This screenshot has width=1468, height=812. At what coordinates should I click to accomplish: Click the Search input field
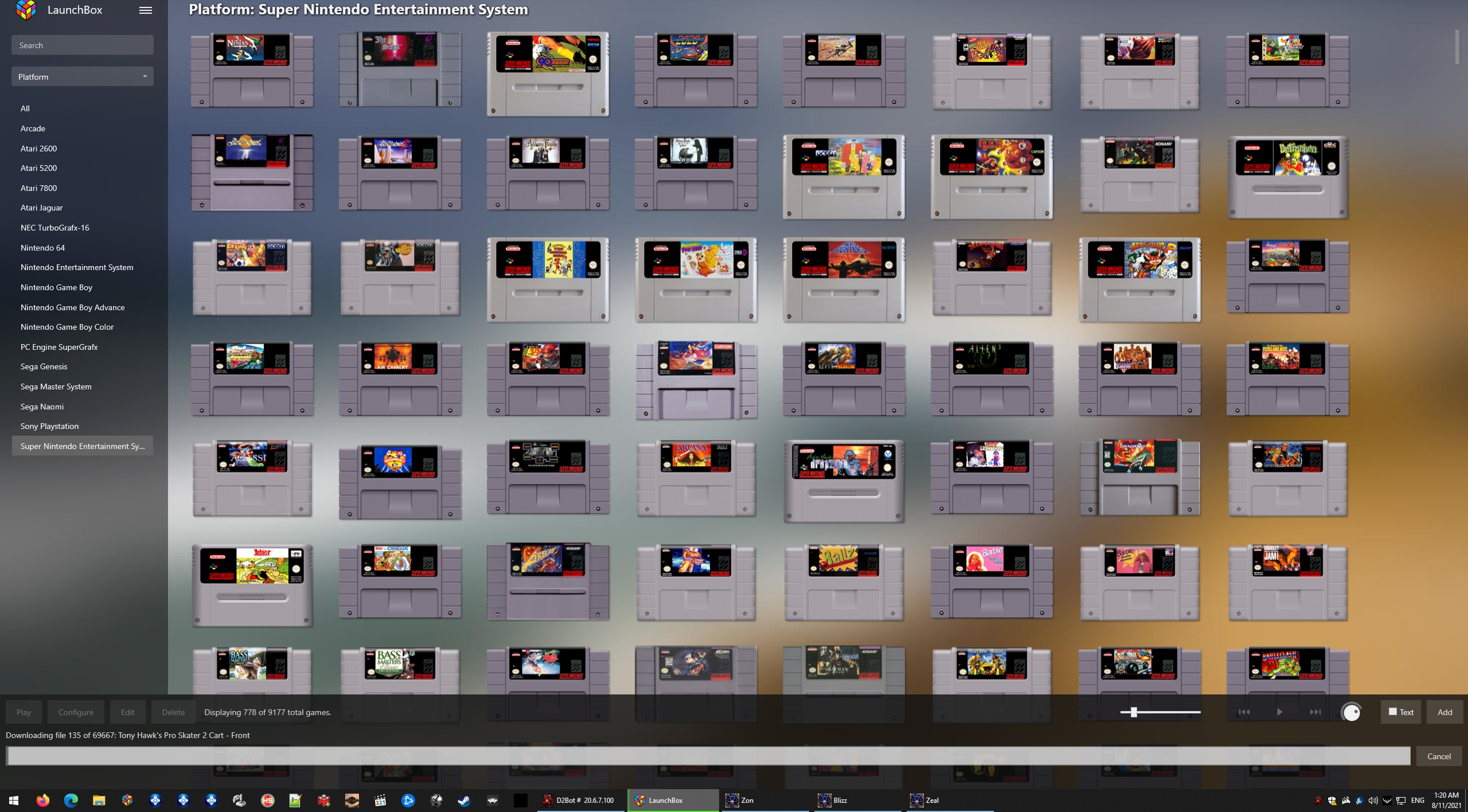pos(82,45)
